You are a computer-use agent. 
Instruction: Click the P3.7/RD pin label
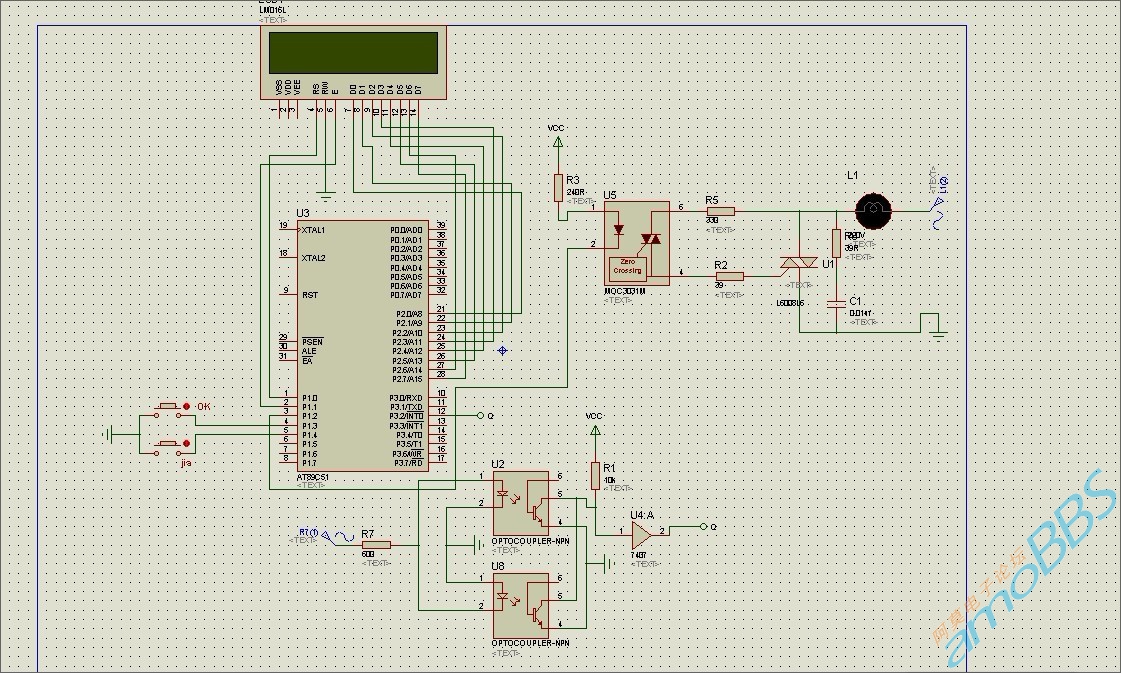tap(408, 463)
